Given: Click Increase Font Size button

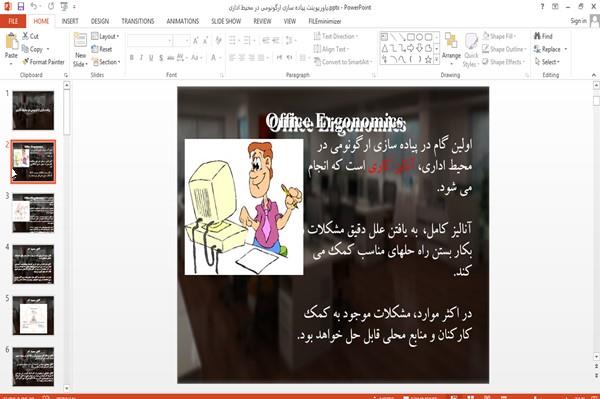Looking at the screenshot, I should 196,40.
